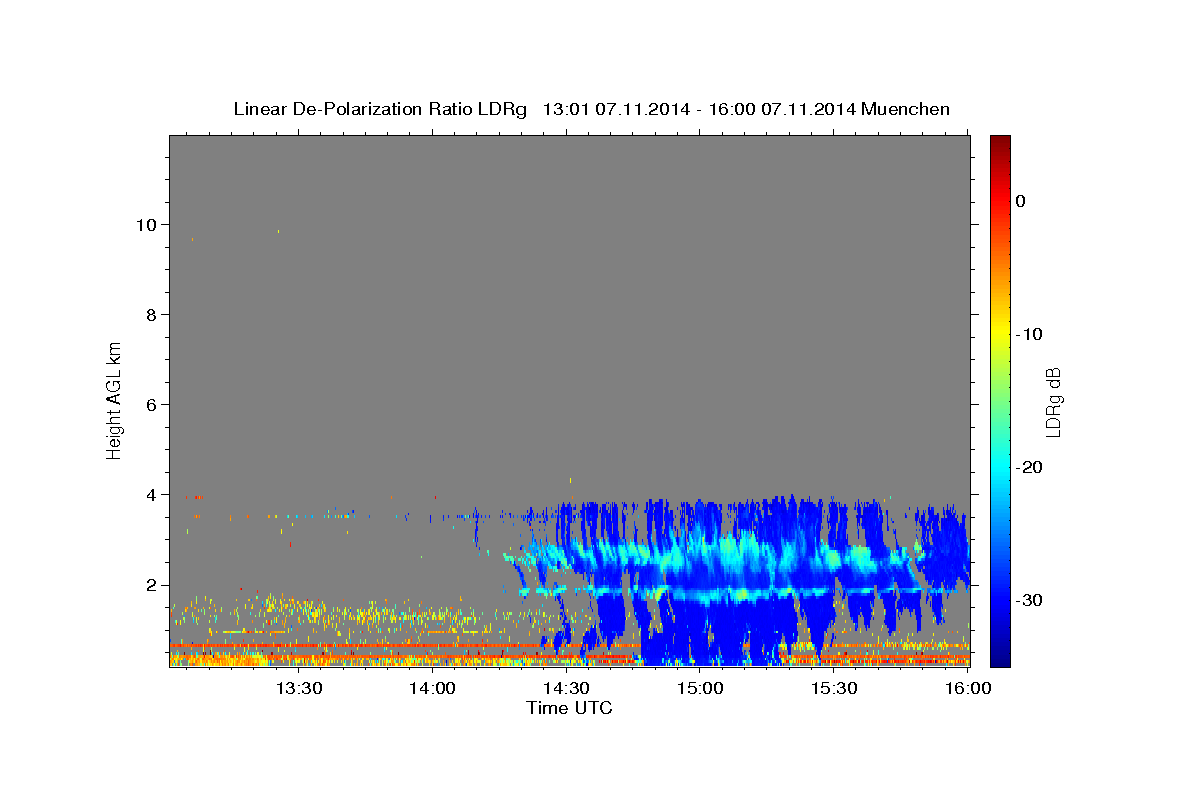Click the height axis label "2"

pos(149,584)
